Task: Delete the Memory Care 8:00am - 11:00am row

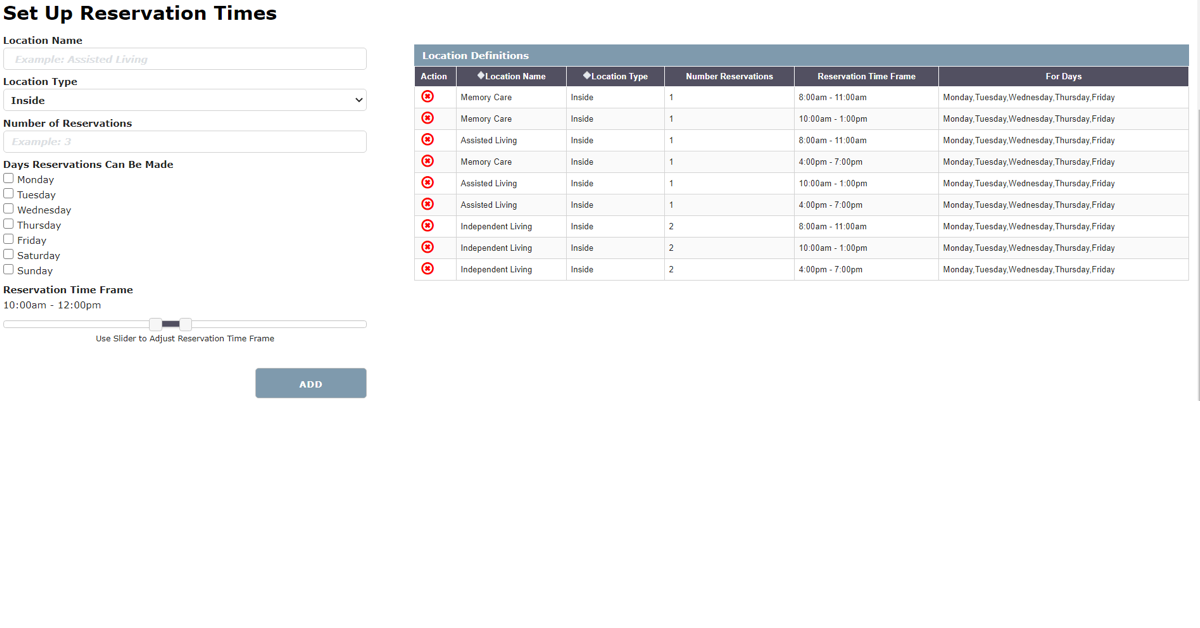Action: [428, 97]
